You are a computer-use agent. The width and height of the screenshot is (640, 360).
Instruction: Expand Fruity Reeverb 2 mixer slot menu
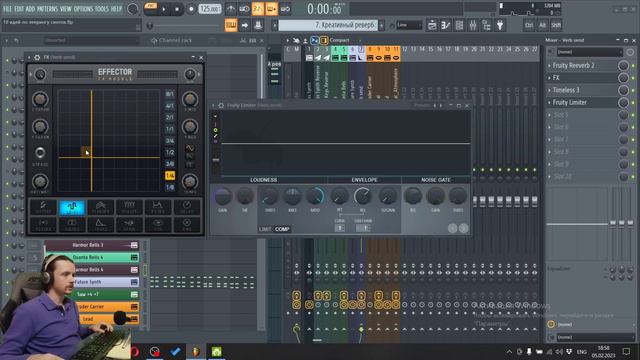(549, 65)
